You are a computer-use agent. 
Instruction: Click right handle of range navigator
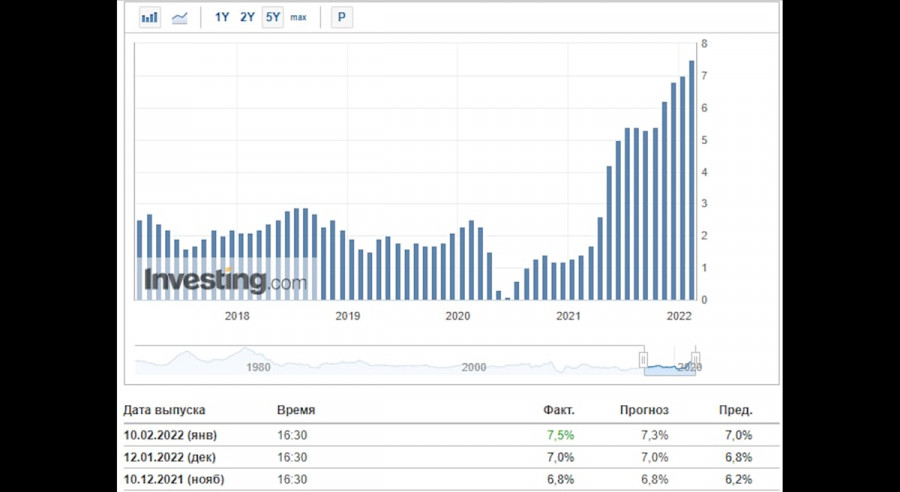pos(696,360)
